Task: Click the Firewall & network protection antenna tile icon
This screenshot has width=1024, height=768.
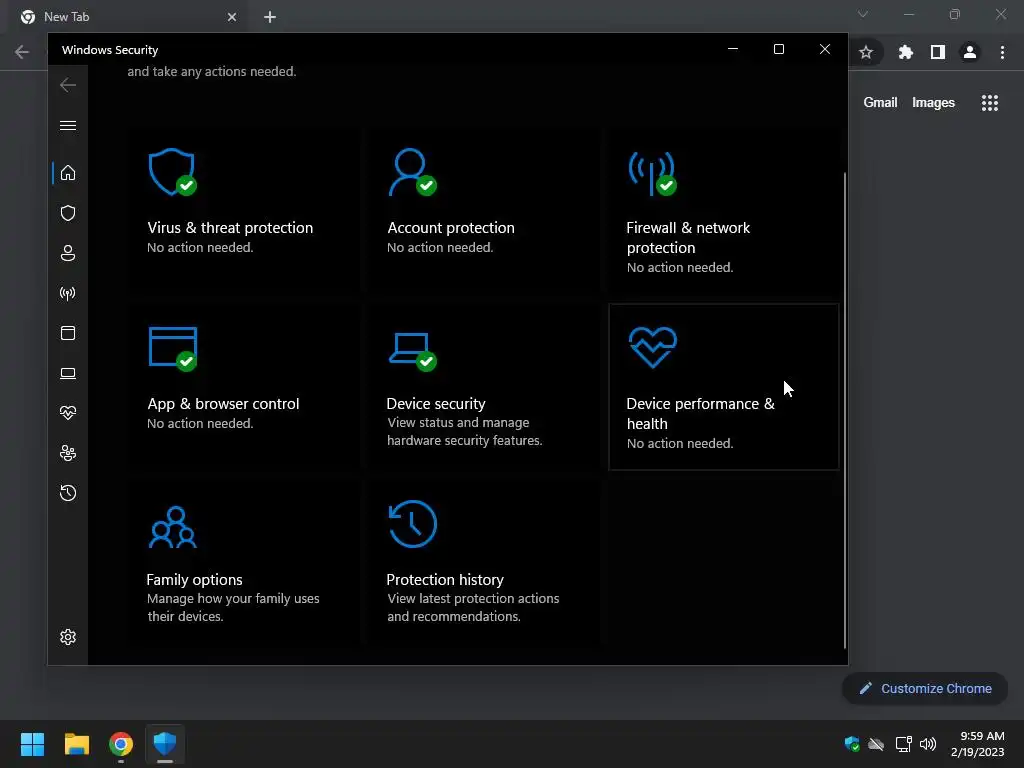Action: (652, 174)
